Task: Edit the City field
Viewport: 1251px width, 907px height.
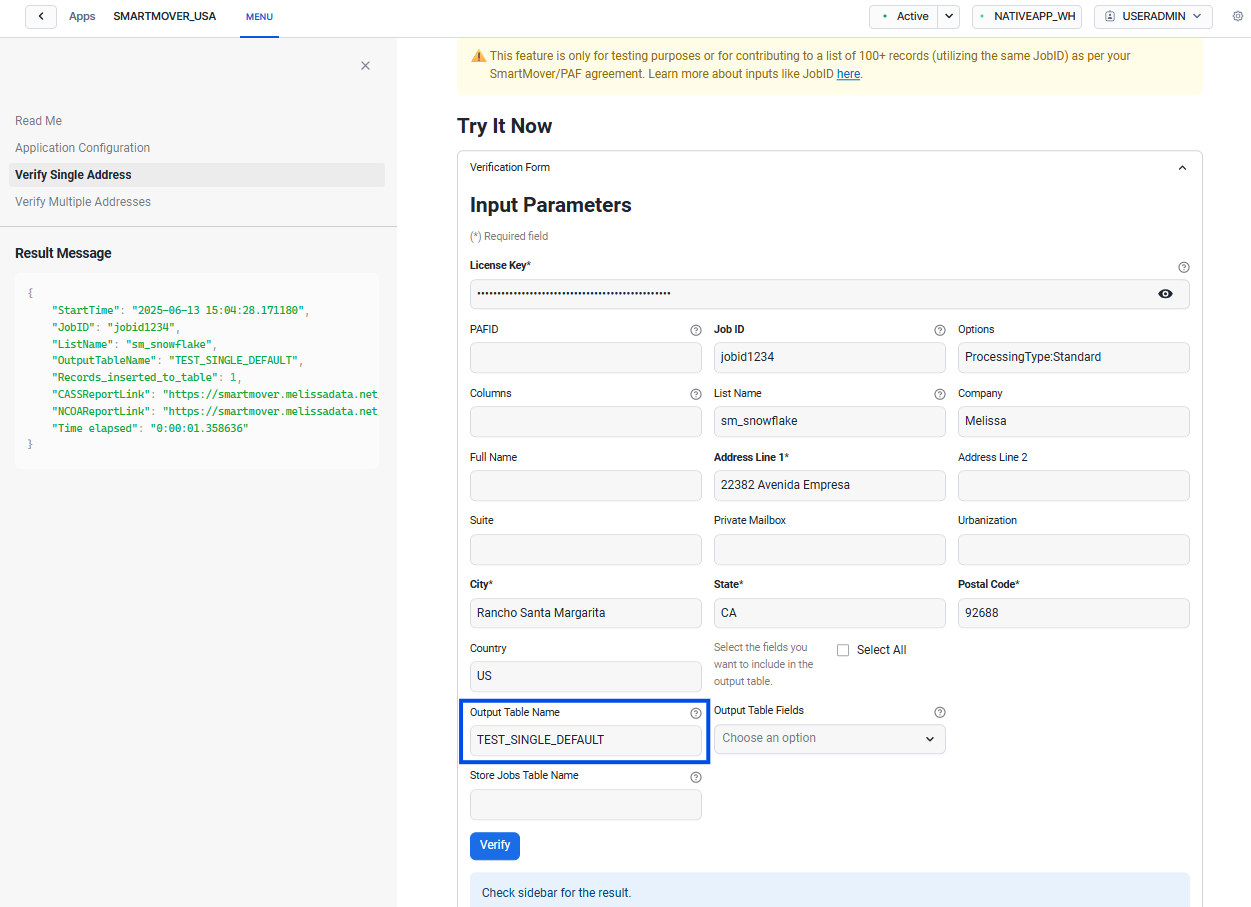Action: click(586, 613)
